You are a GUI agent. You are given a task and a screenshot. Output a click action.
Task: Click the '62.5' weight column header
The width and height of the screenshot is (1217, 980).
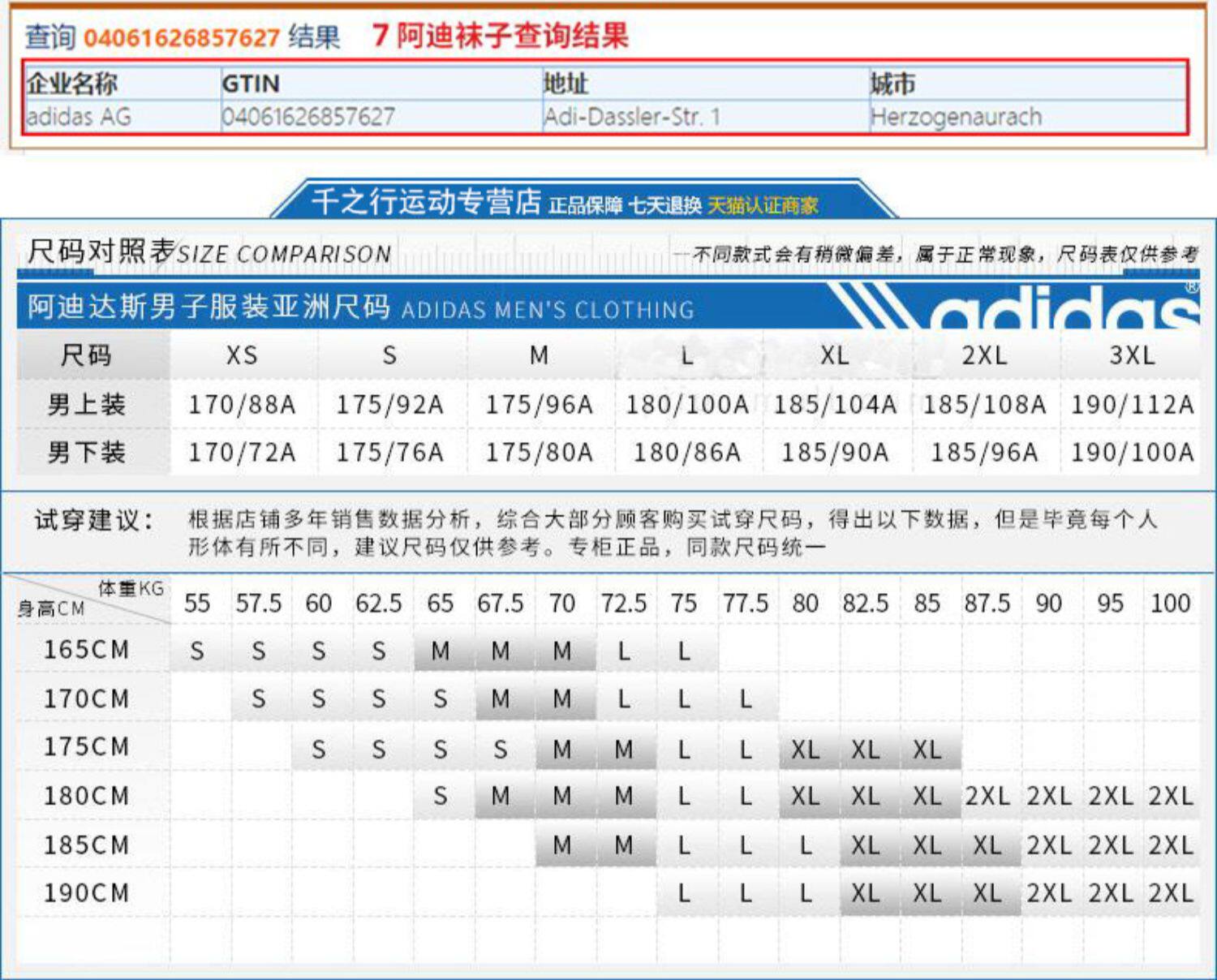(379, 604)
